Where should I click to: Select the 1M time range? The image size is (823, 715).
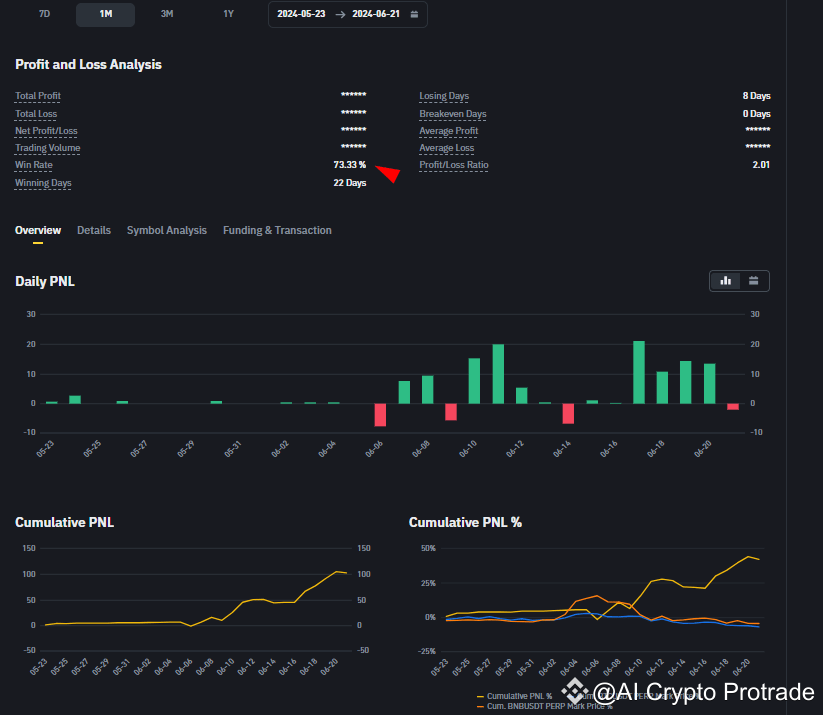pos(105,14)
